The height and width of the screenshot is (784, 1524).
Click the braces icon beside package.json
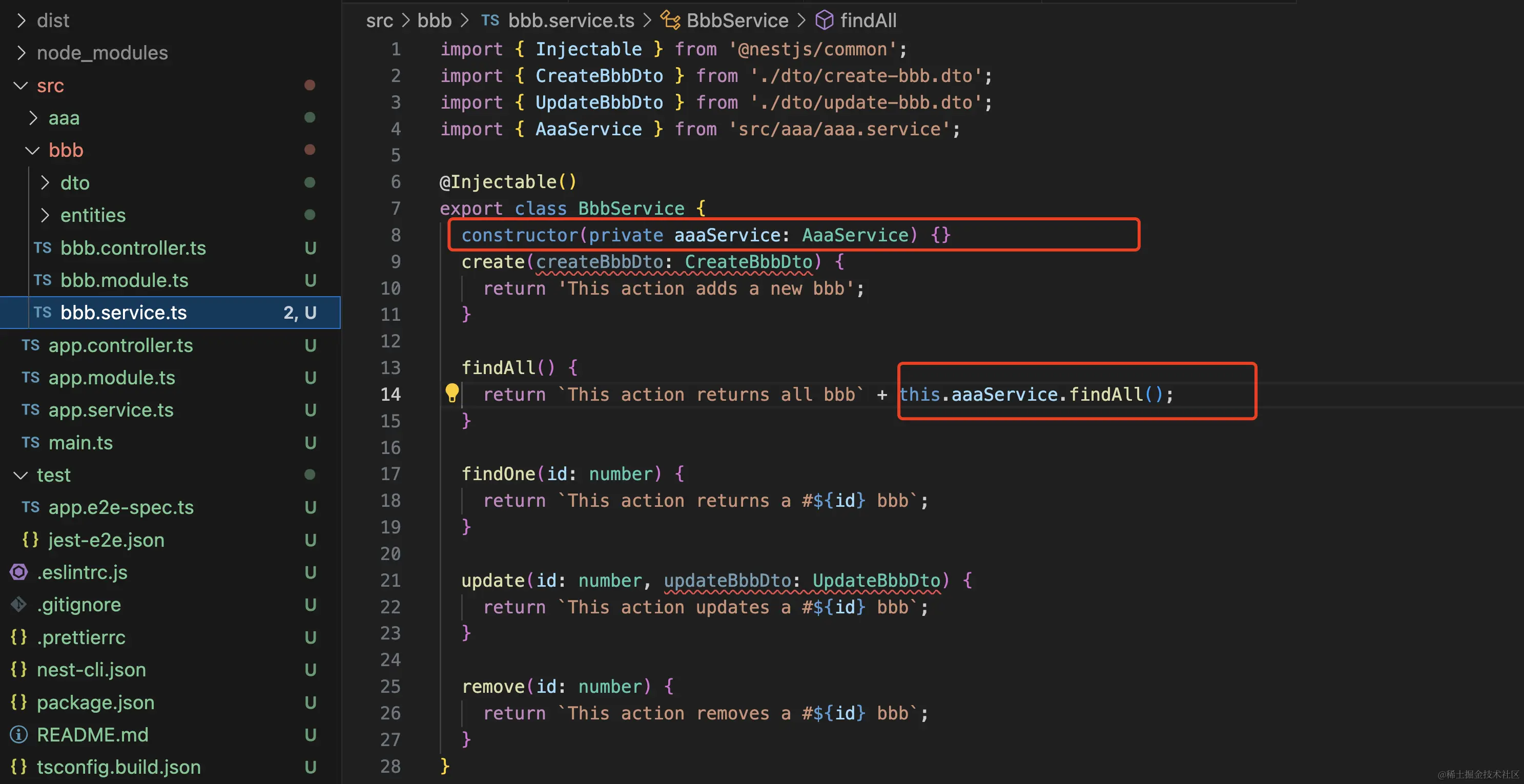pos(19,703)
